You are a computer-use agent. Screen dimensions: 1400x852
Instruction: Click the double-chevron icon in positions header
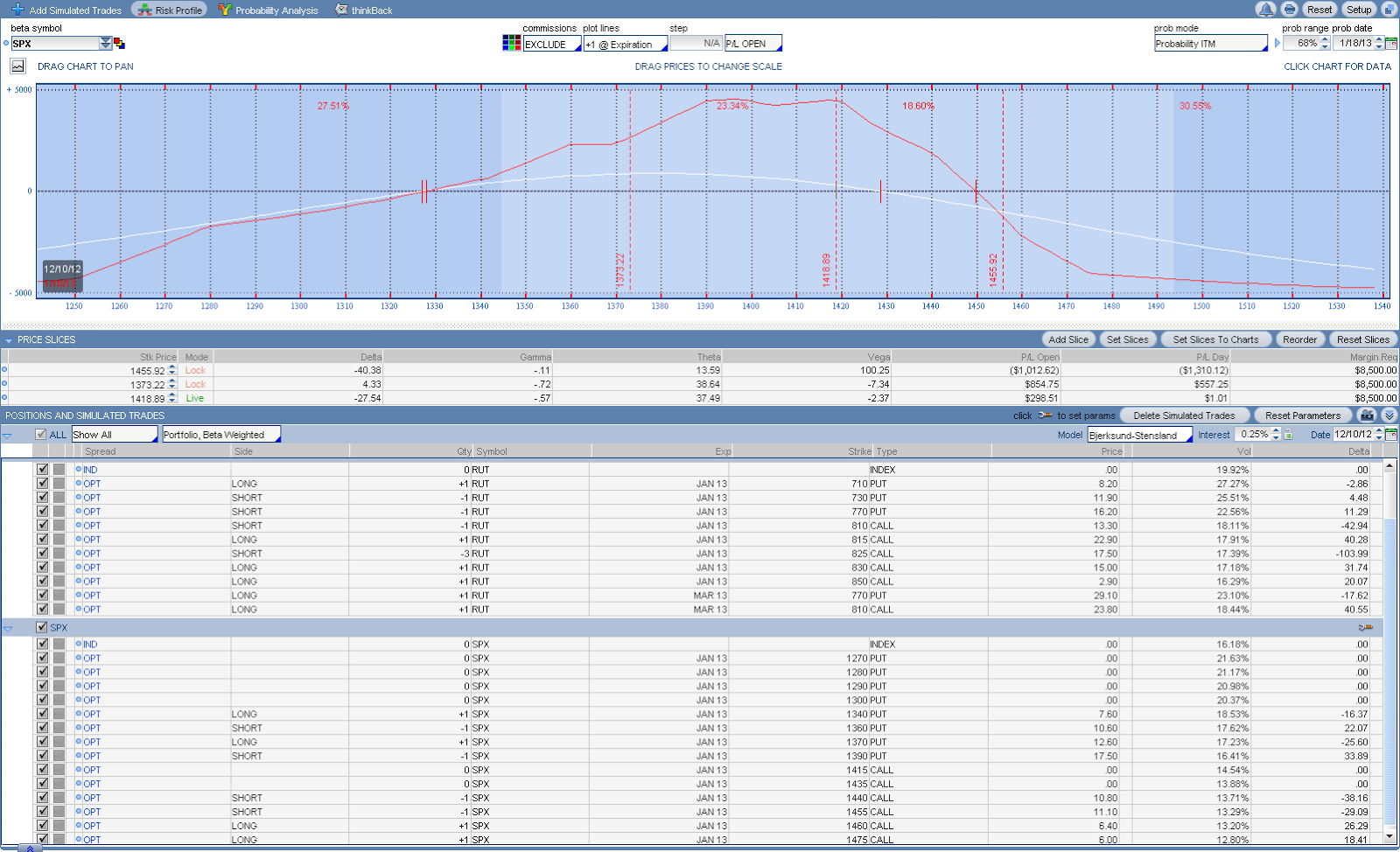coord(1389,416)
